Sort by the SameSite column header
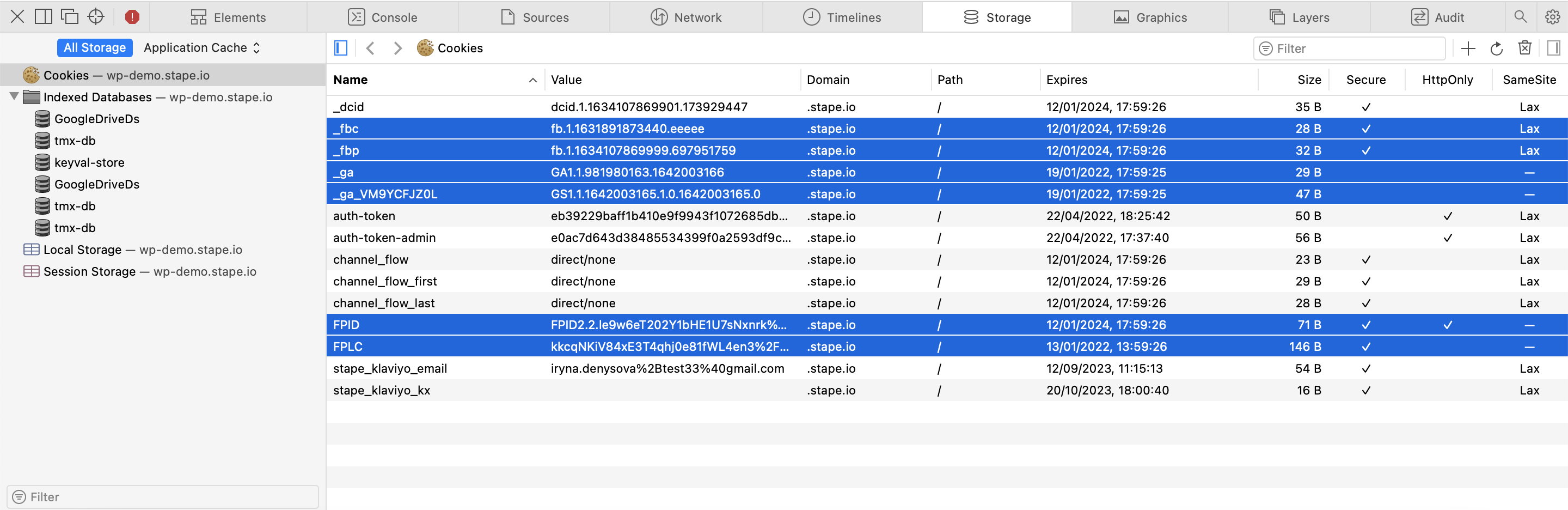 click(1529, 79)
